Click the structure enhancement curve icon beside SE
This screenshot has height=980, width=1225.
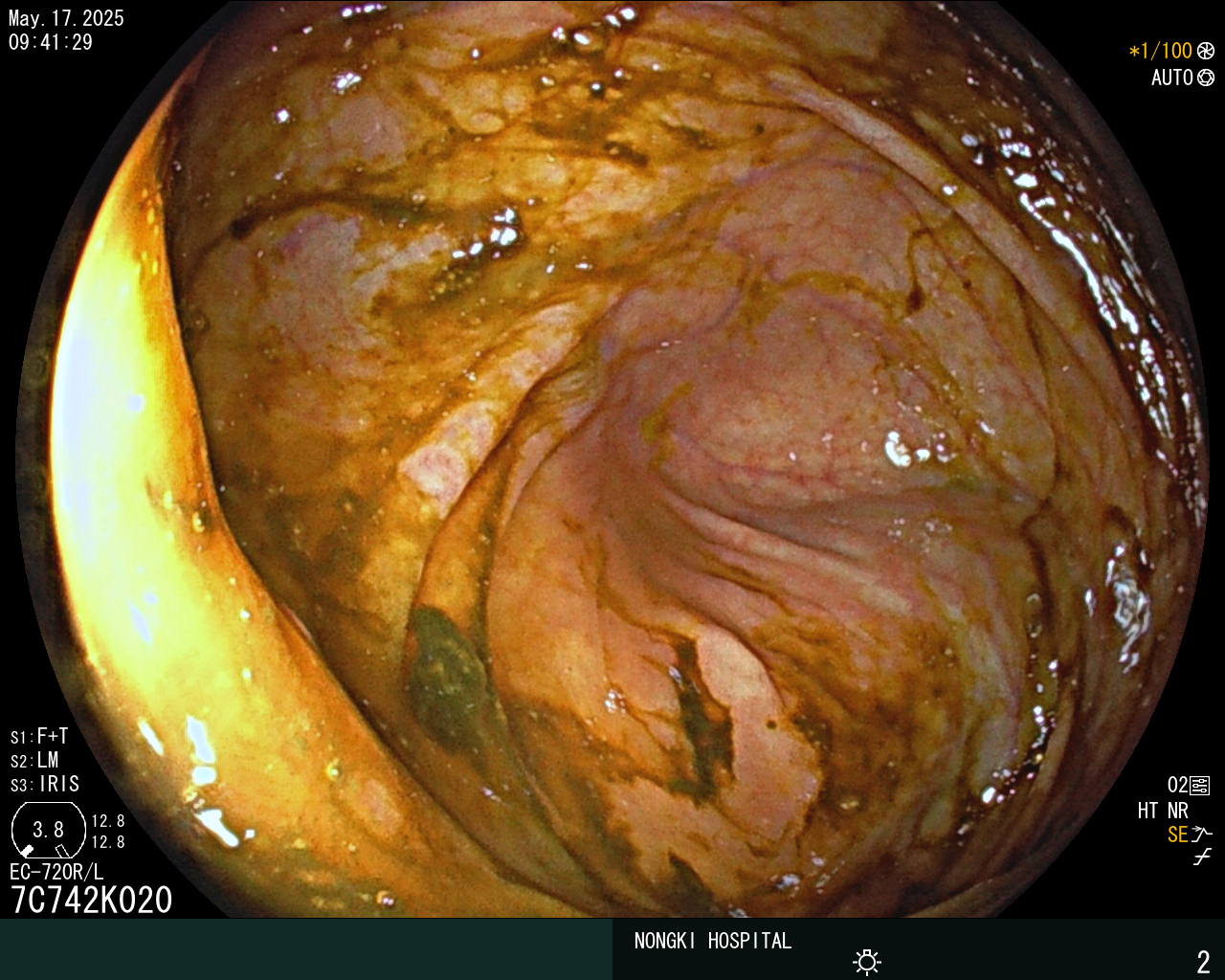(1202, 835)
